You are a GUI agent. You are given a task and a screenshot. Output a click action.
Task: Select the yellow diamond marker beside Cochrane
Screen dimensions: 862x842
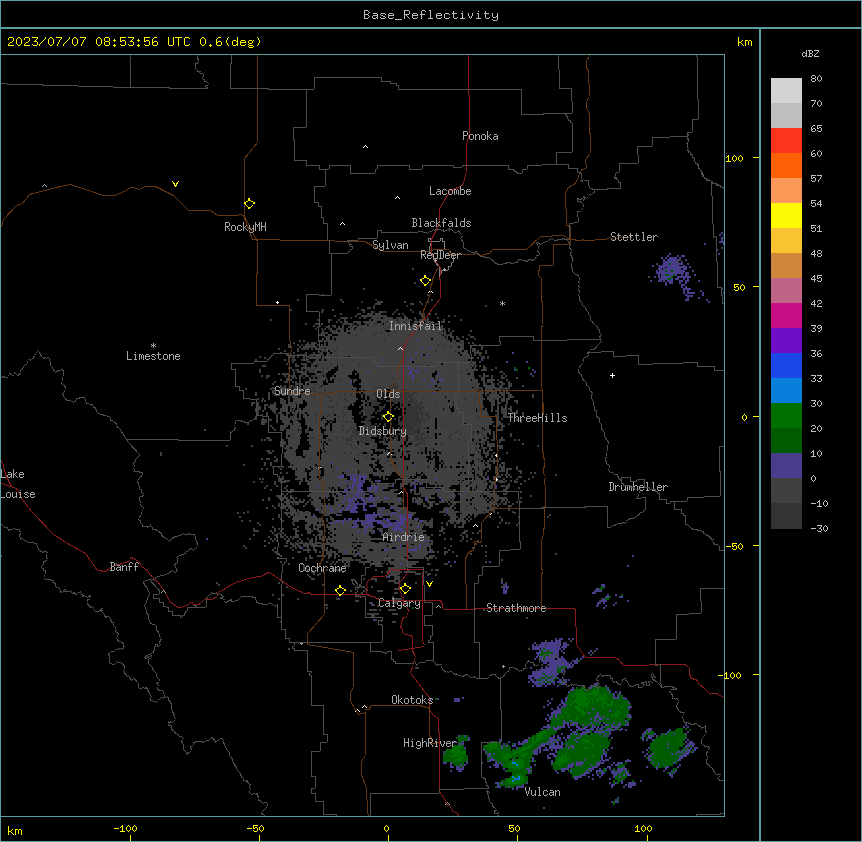[340, 590]
